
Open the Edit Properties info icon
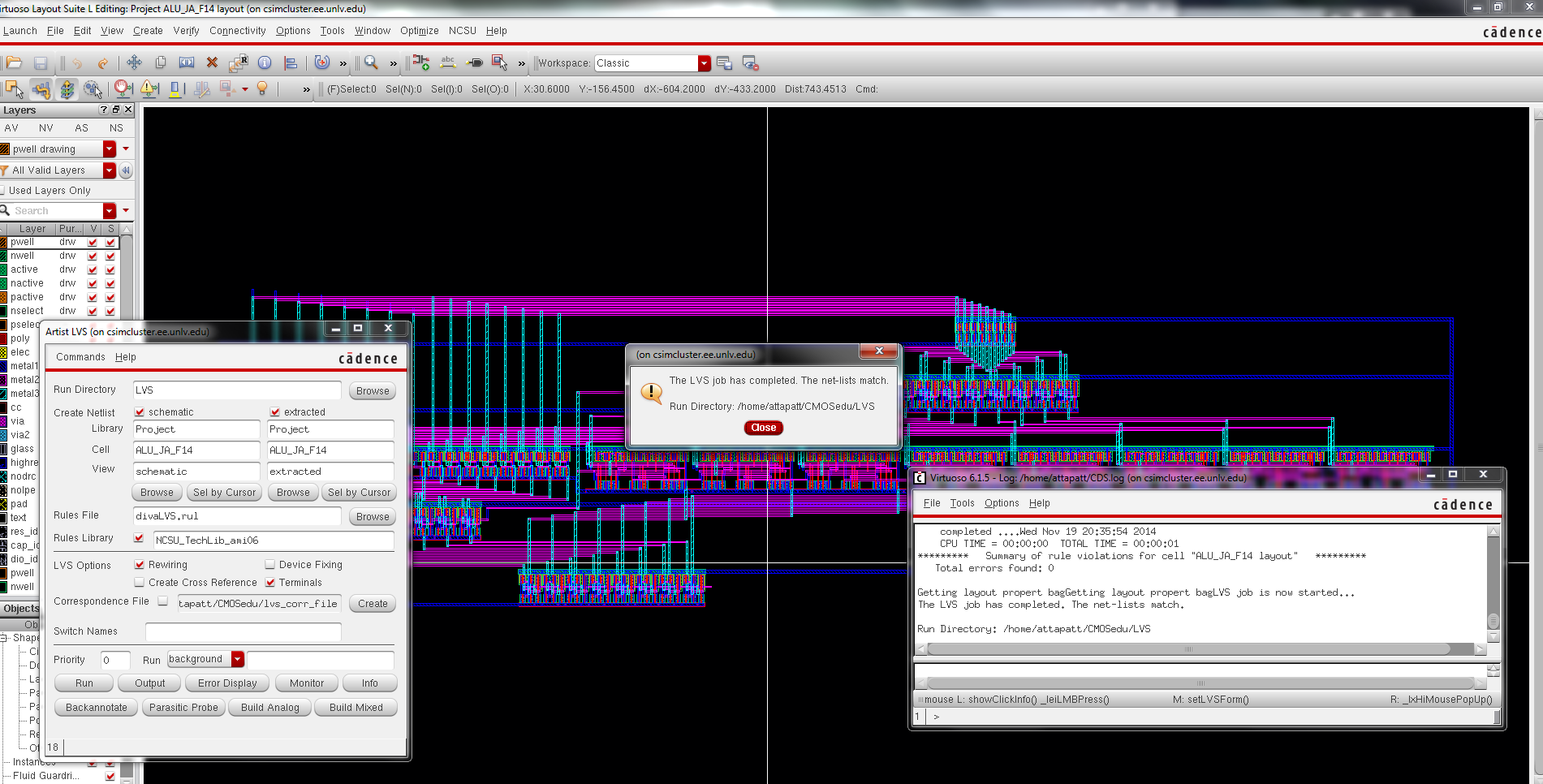click(x=265, y=62)
